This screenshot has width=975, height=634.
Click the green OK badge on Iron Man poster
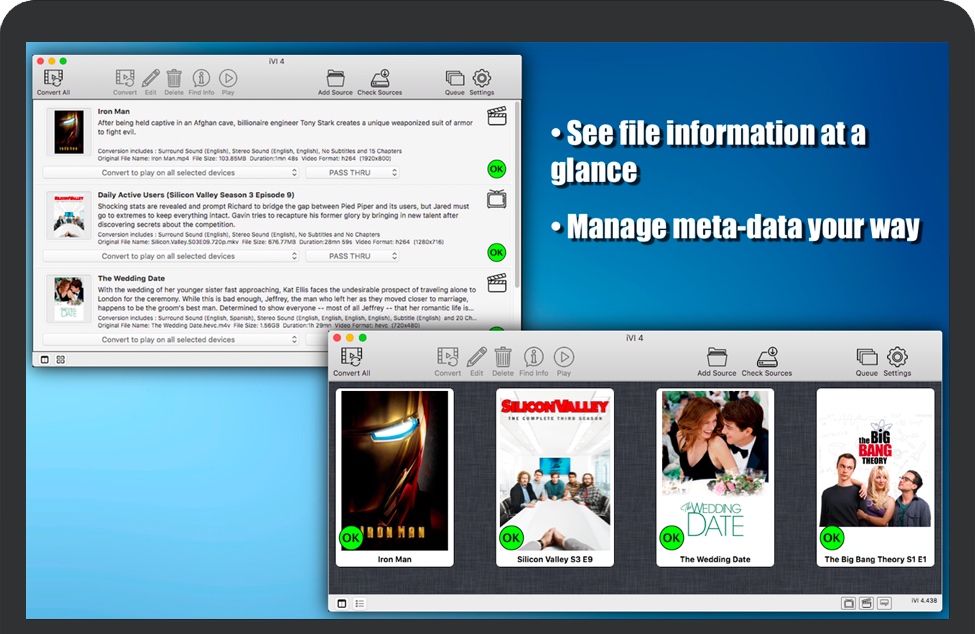[x=351, y=537]
